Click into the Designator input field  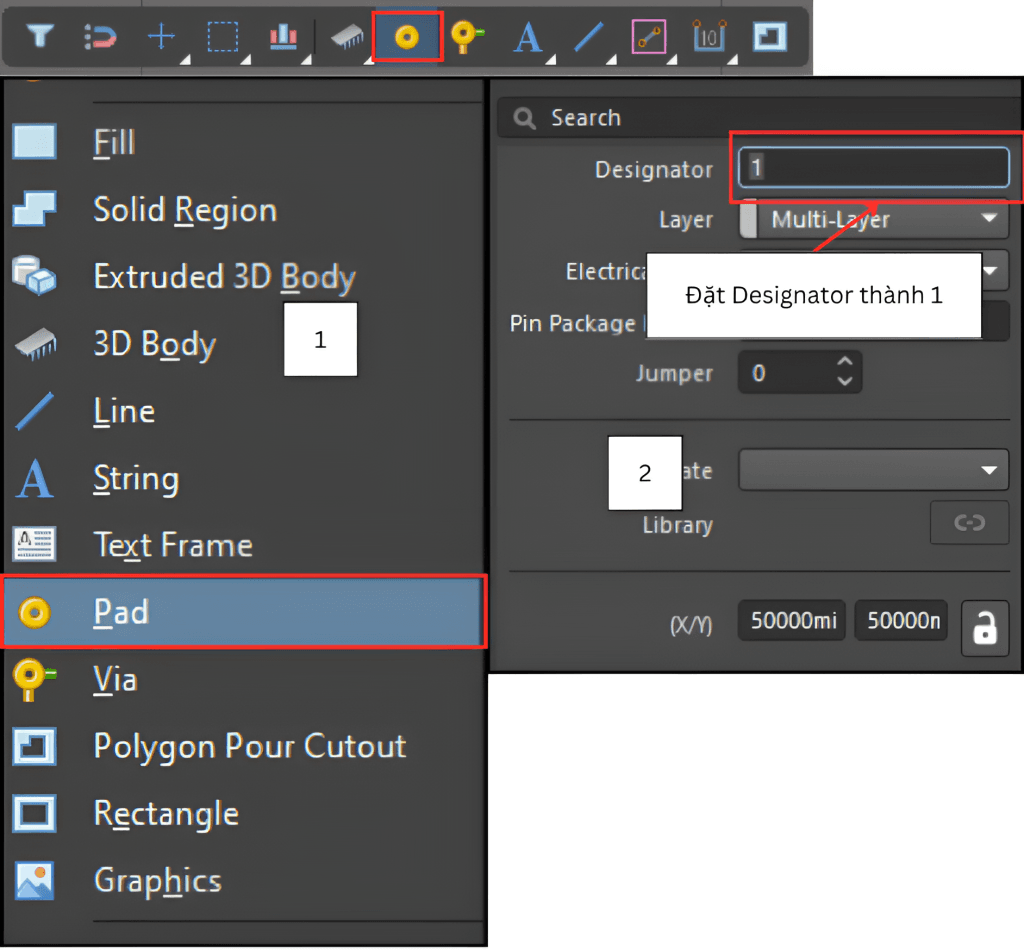coord(873,167)
